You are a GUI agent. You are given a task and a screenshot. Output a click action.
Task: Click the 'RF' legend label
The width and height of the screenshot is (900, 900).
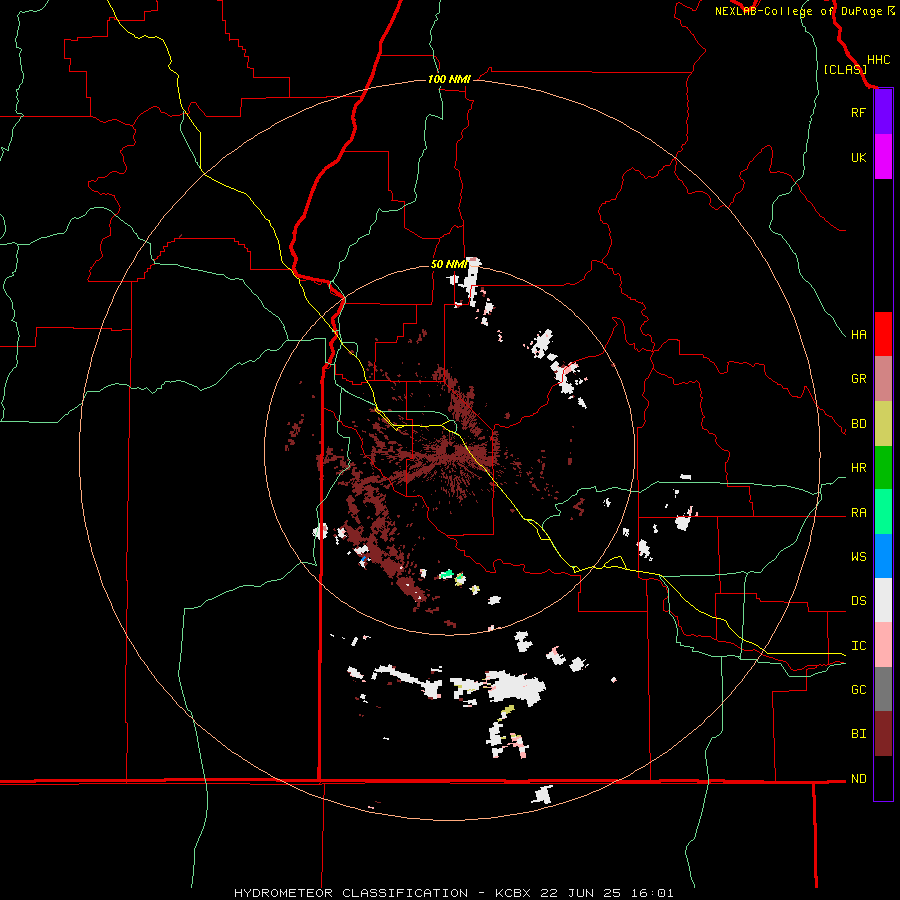tap(858, 112)
